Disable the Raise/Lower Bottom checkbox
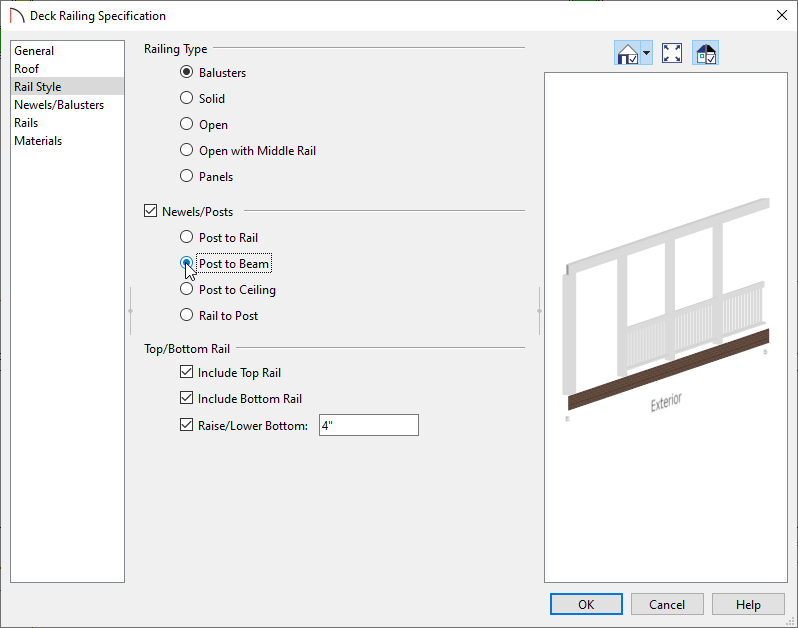The height and width of the screenshot is (628, 798). pyautogui.click(x=186, y=425)
